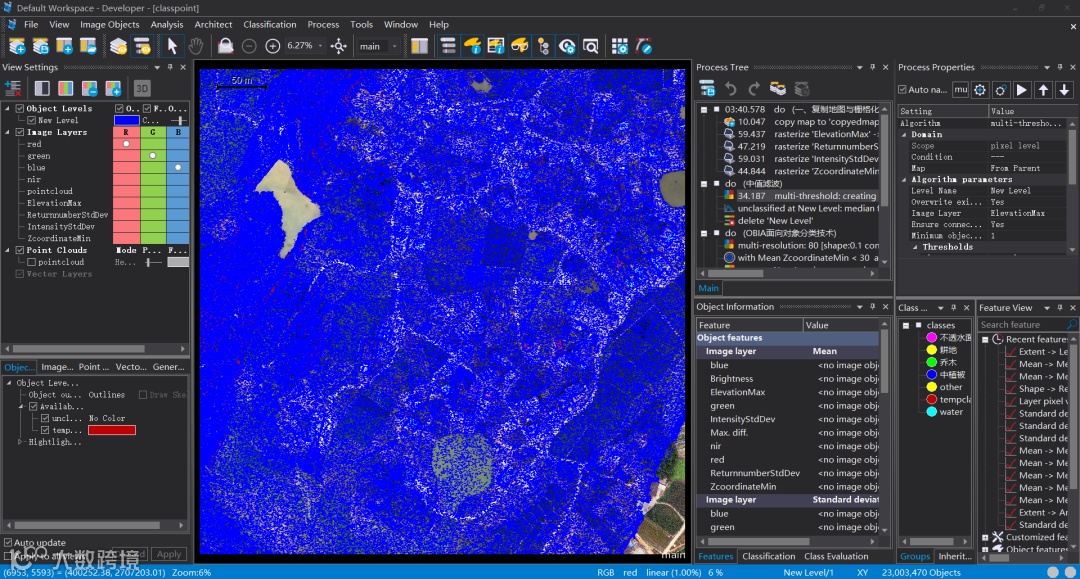Open the zoom percentage dropdown
The width and height of the screenshot is (1080, 579).
(x=320, y=46)
